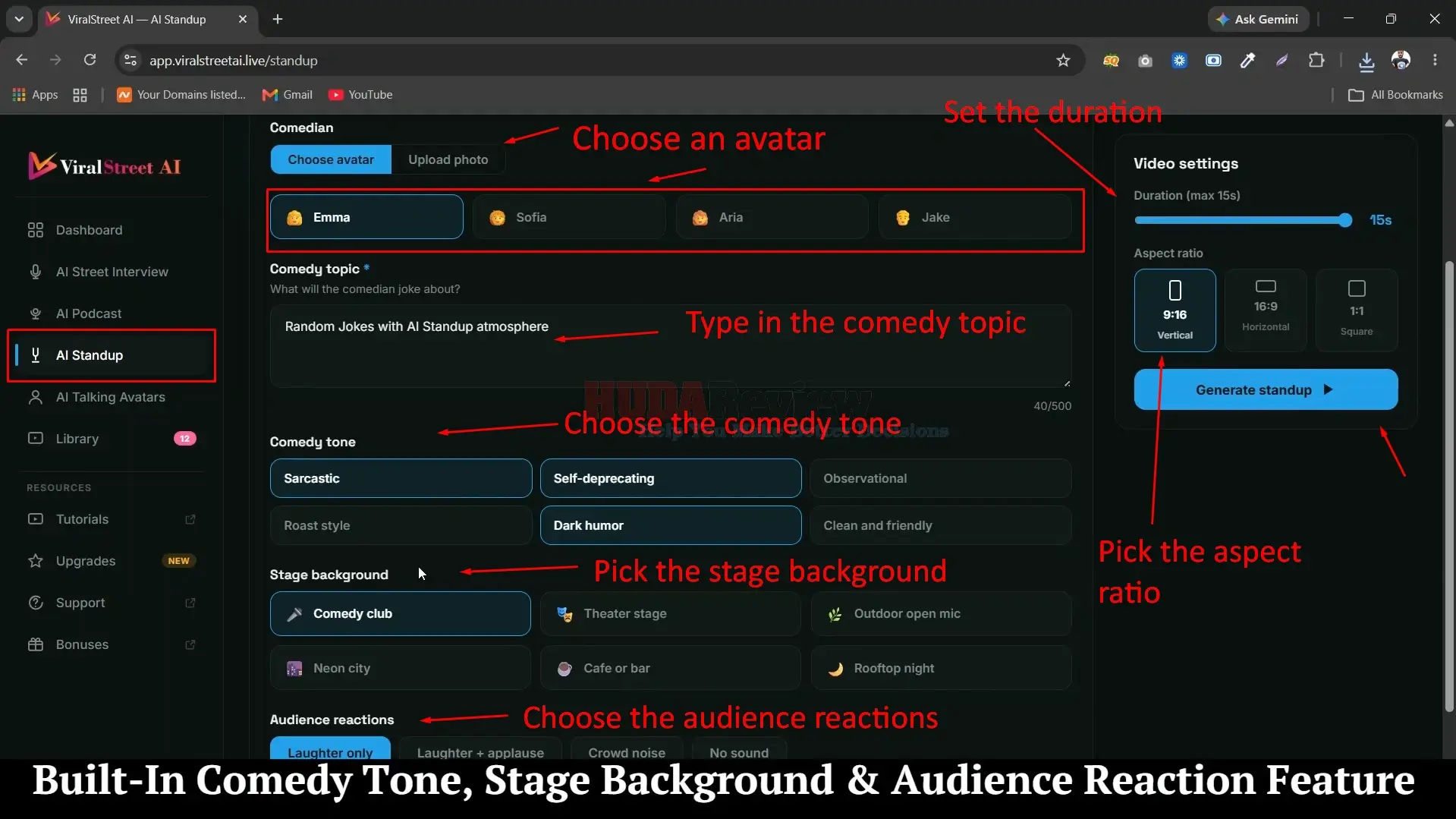The width and height of the screenshot is (1456, 819).
Task: Select the Aria avatar
Action: [x=772, y=217]
